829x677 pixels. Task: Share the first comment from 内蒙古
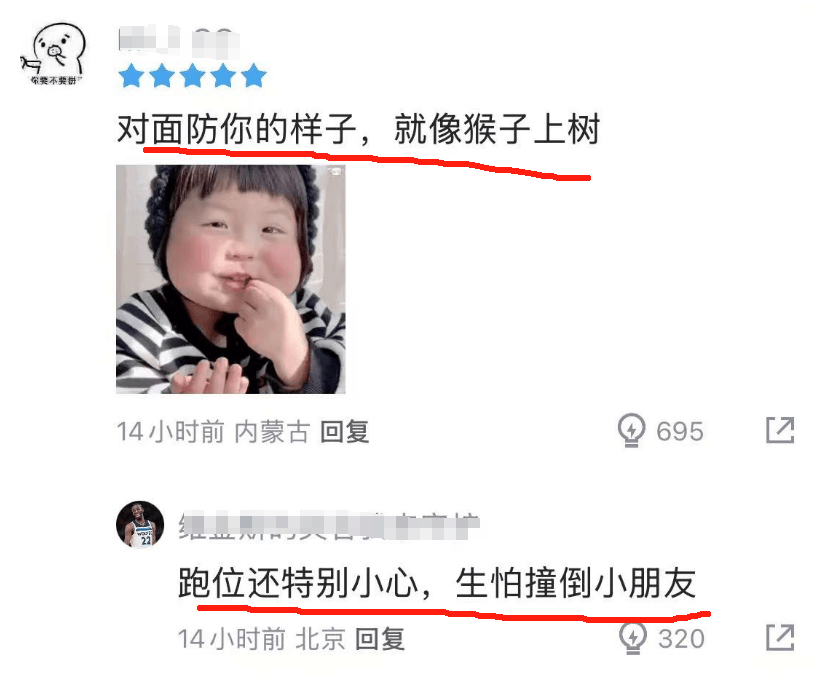[x=780, y=430]
